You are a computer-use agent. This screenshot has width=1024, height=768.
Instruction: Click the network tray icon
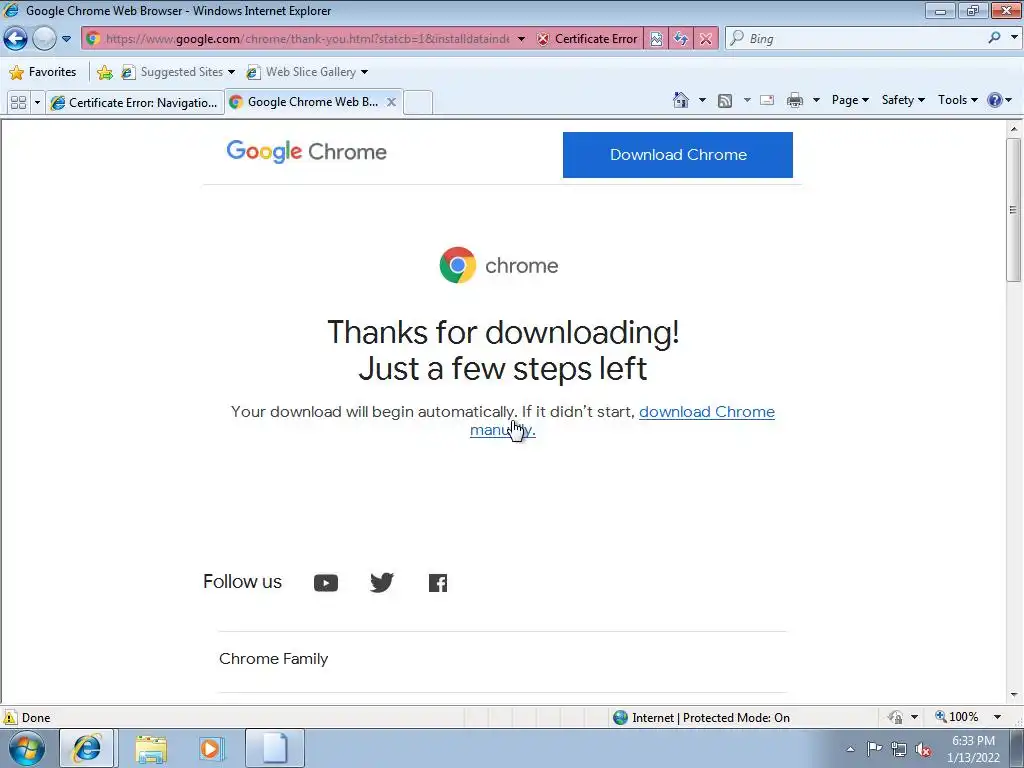coord(899,750)
